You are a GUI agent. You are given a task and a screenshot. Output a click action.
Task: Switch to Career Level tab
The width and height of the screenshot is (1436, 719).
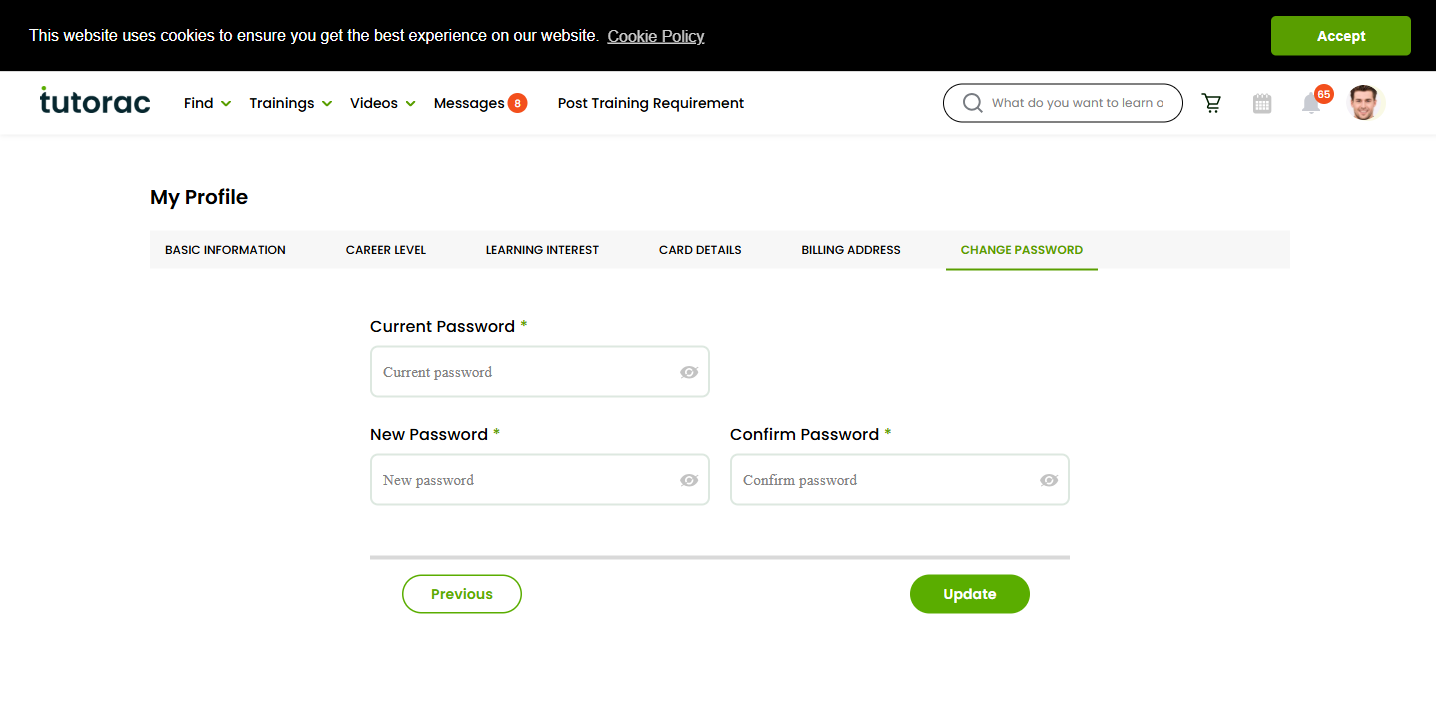click(386, 250)
